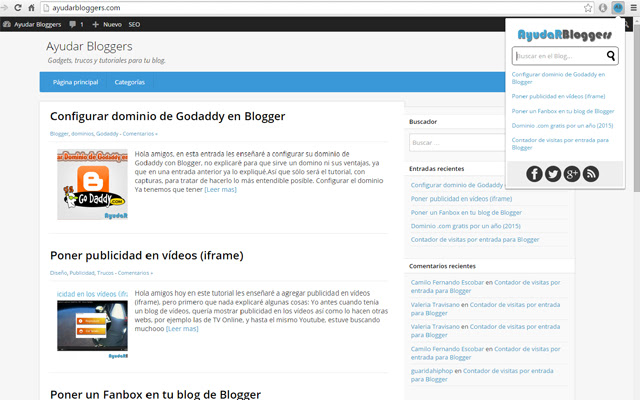Open the Nuevo admin bar menu
This screenshot has height=400, width=640.
(107, 24)
